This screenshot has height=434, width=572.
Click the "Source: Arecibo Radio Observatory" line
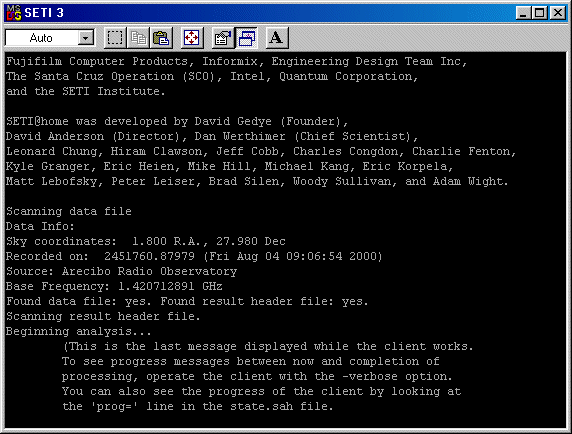coord(121,271)
